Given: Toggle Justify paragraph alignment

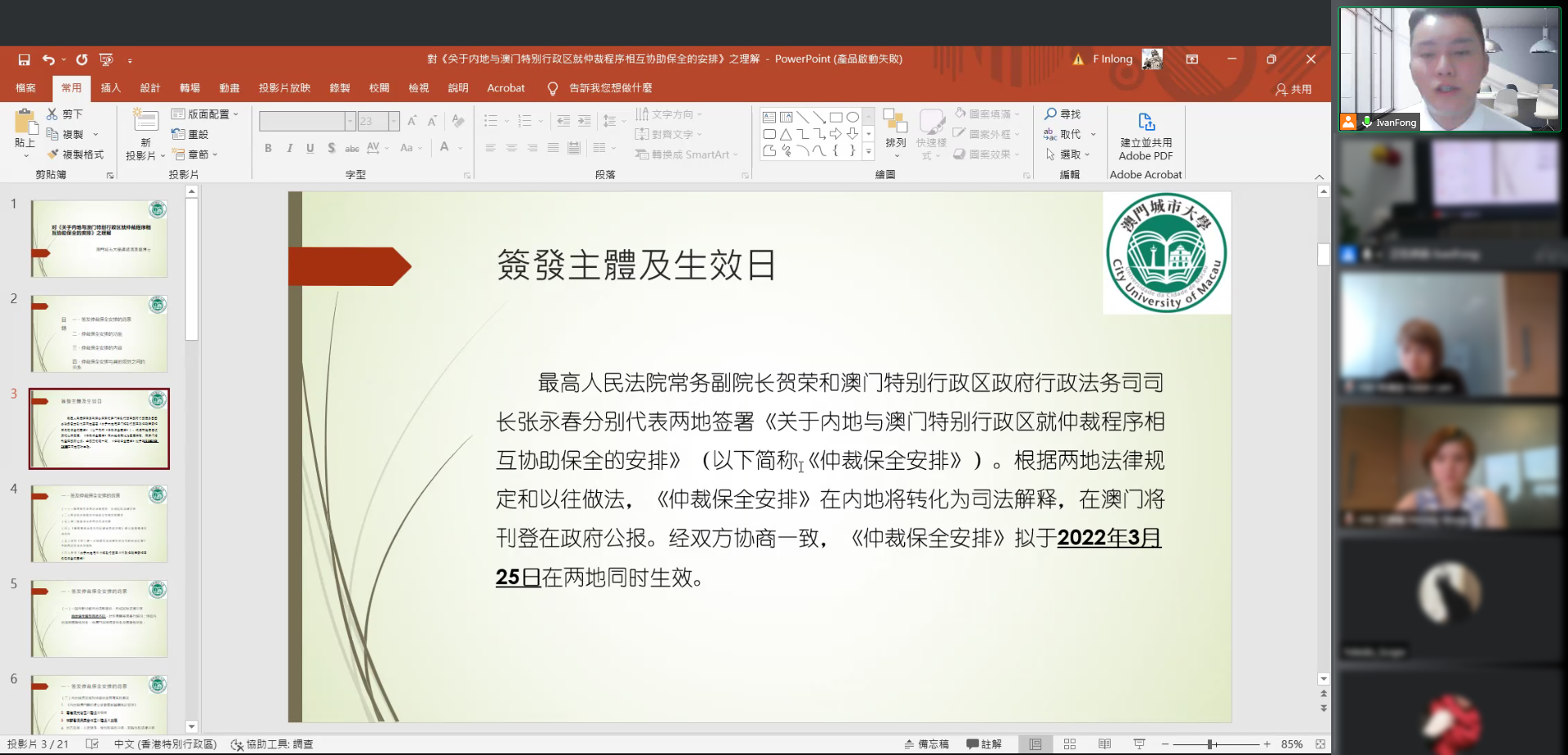Looking at the screenshot, I should (x=553, y=148).
